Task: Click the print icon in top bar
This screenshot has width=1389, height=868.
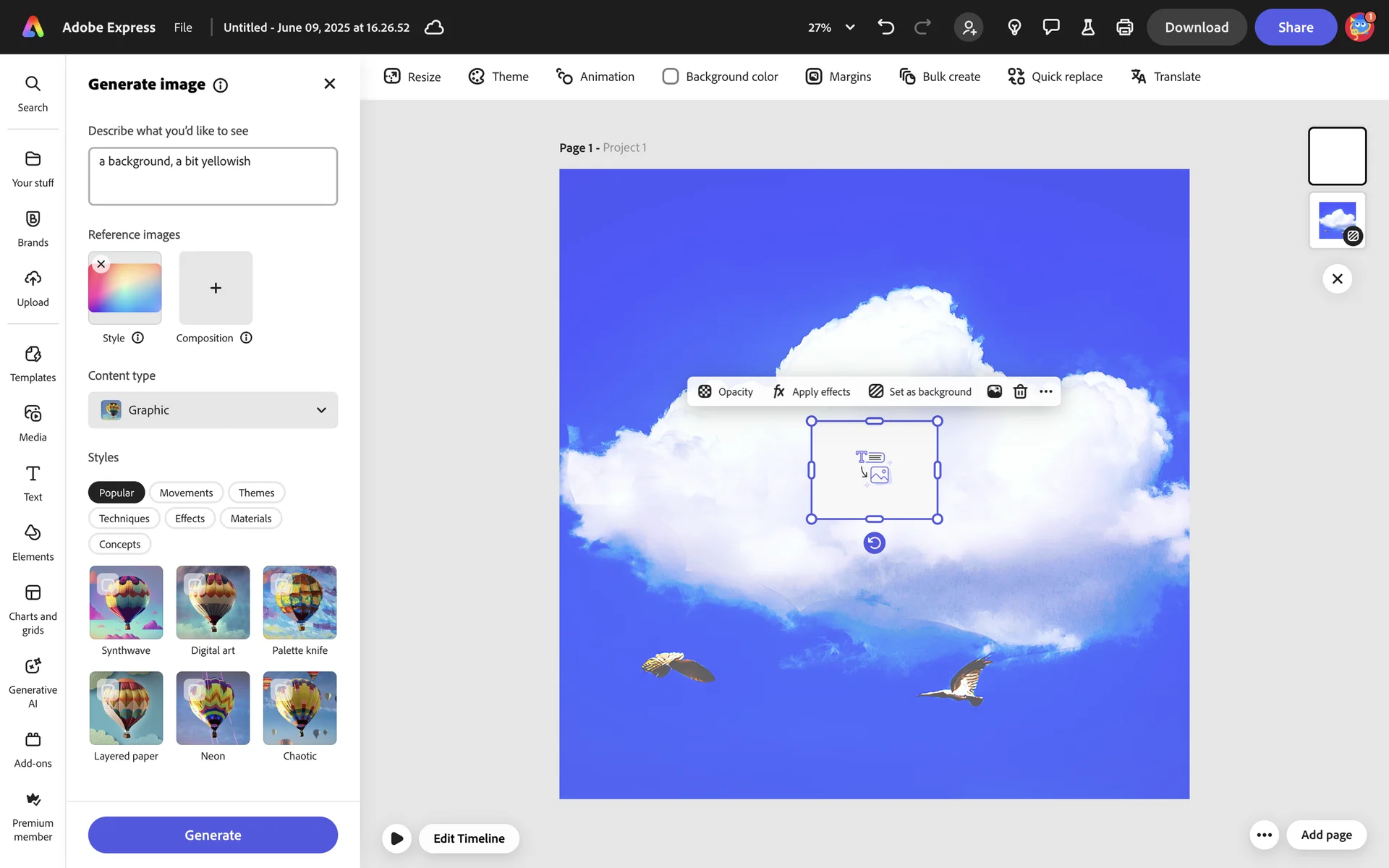Action: coord(1124,27)
